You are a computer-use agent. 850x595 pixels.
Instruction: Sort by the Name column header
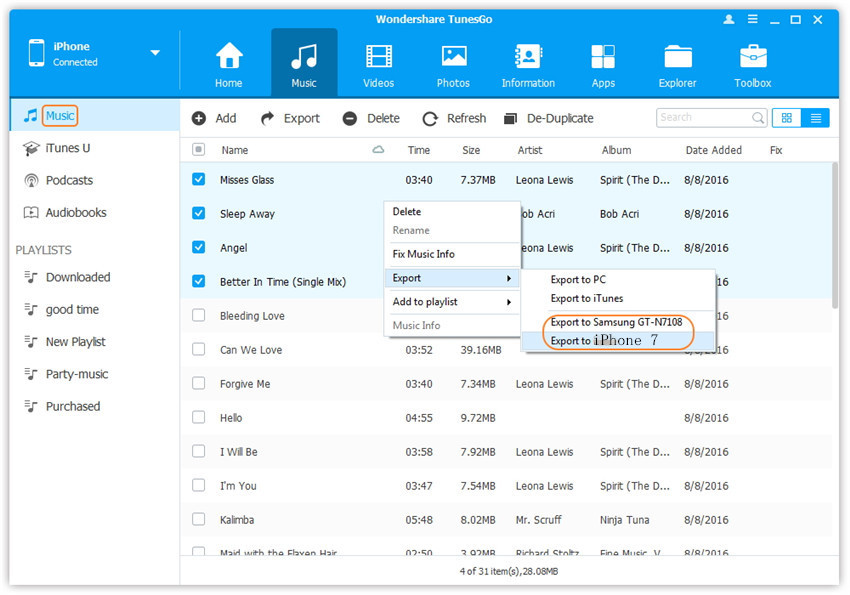(235, 150)
